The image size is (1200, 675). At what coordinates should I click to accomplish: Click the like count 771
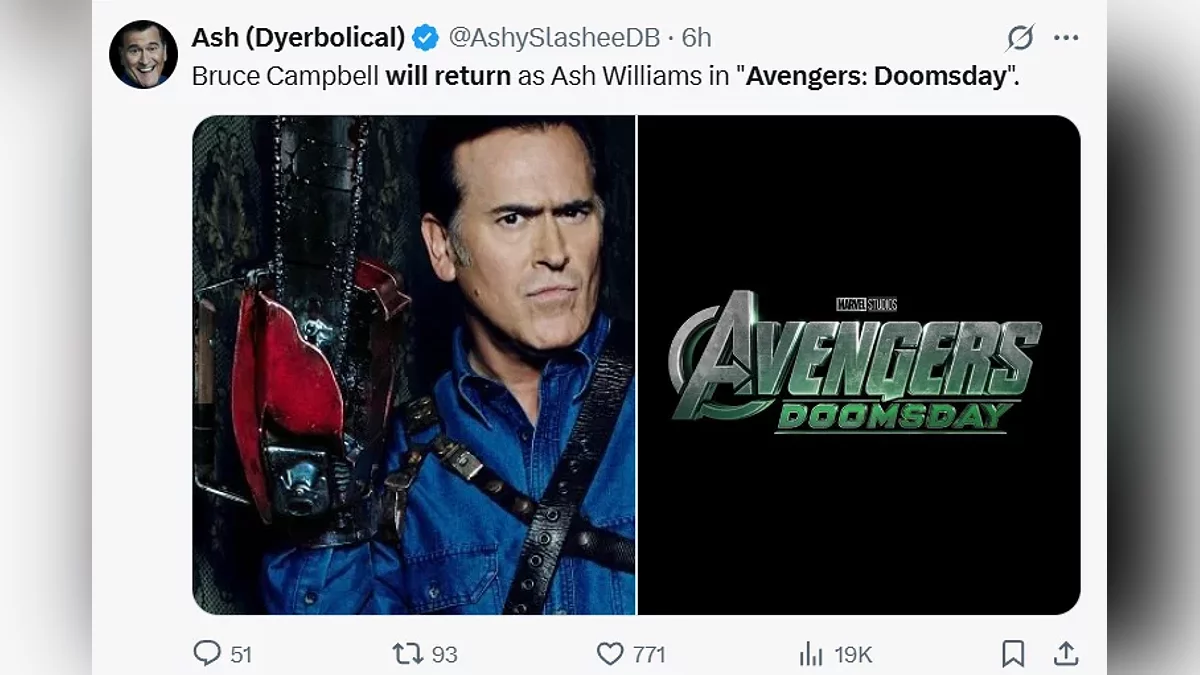coord(649,655)
